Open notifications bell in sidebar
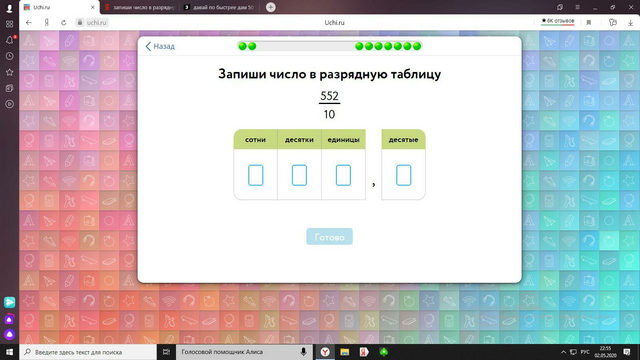The height and width of the screenshot is (360, 640). 9,40
